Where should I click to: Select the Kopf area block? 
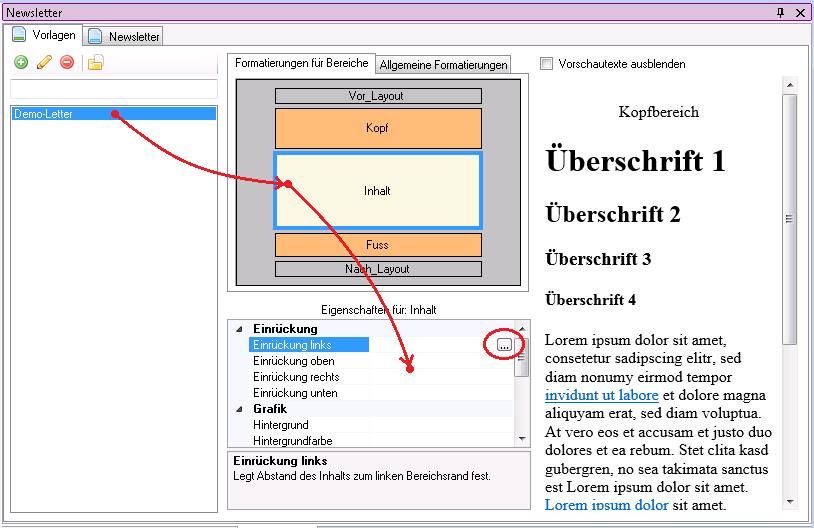[378, 128]
